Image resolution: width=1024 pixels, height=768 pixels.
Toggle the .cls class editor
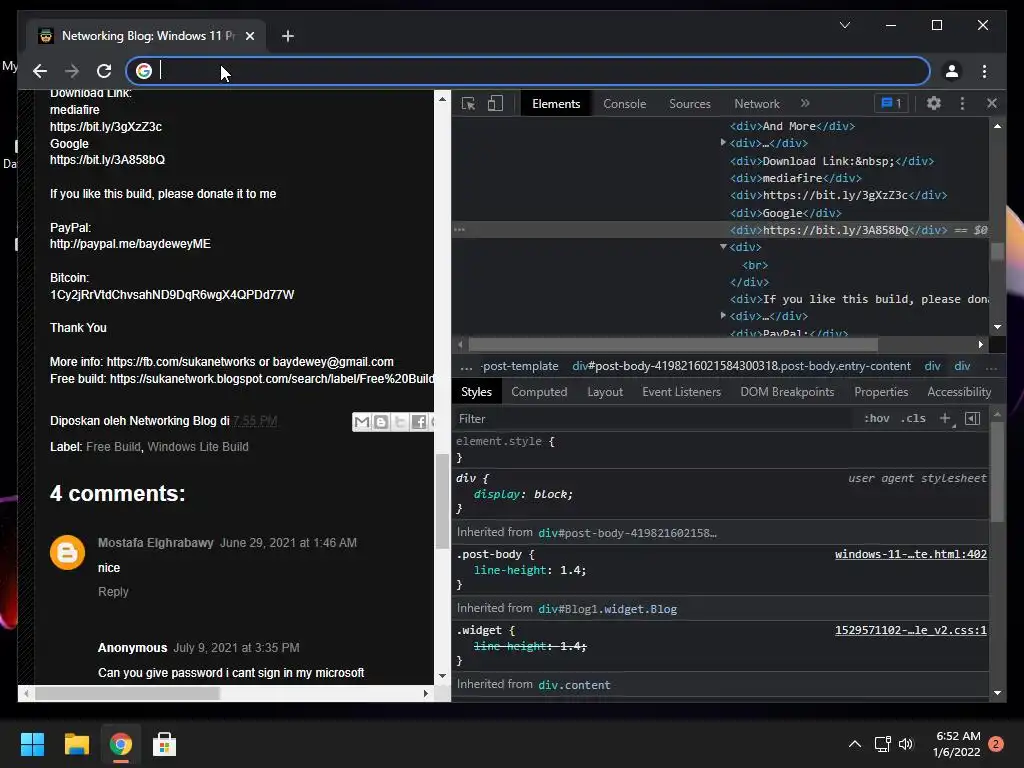pos(913,419)
